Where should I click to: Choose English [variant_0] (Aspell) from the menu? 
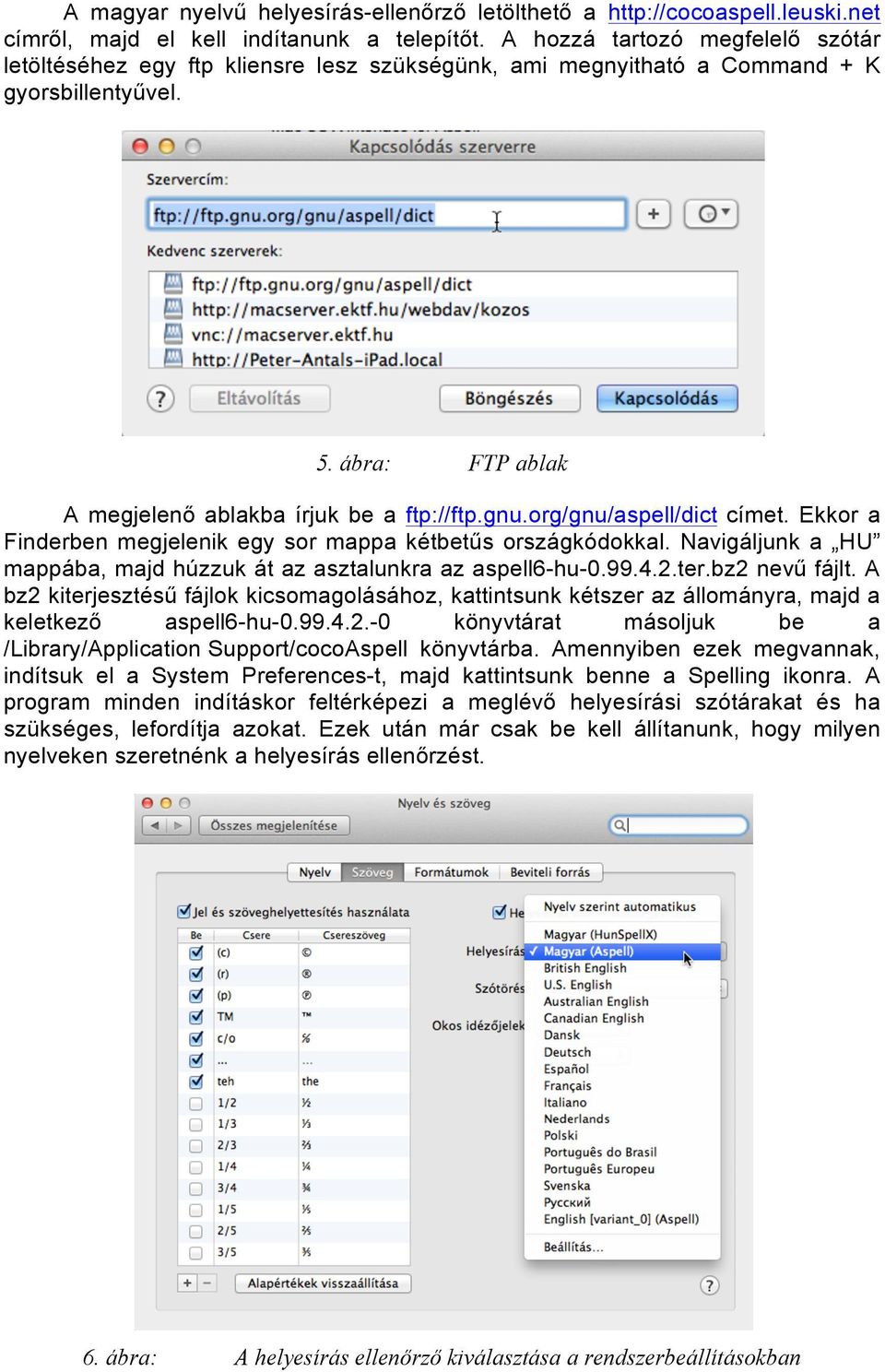[622, 1219]
